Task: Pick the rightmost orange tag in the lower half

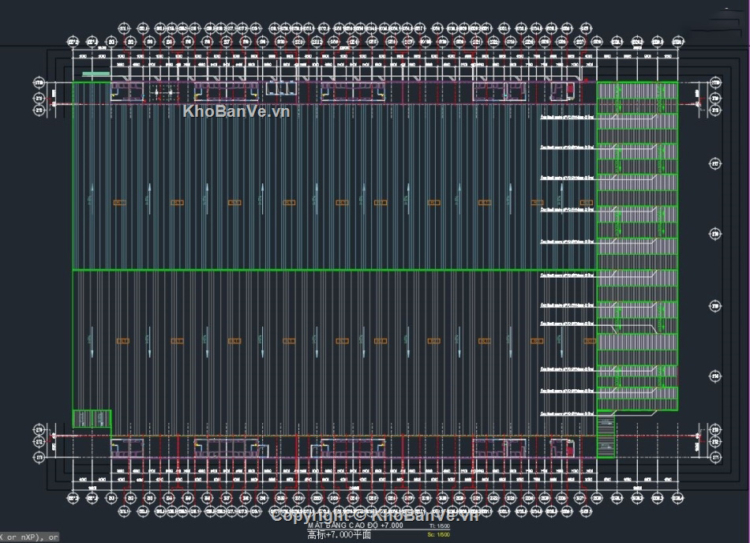Action: click(537, 341)
